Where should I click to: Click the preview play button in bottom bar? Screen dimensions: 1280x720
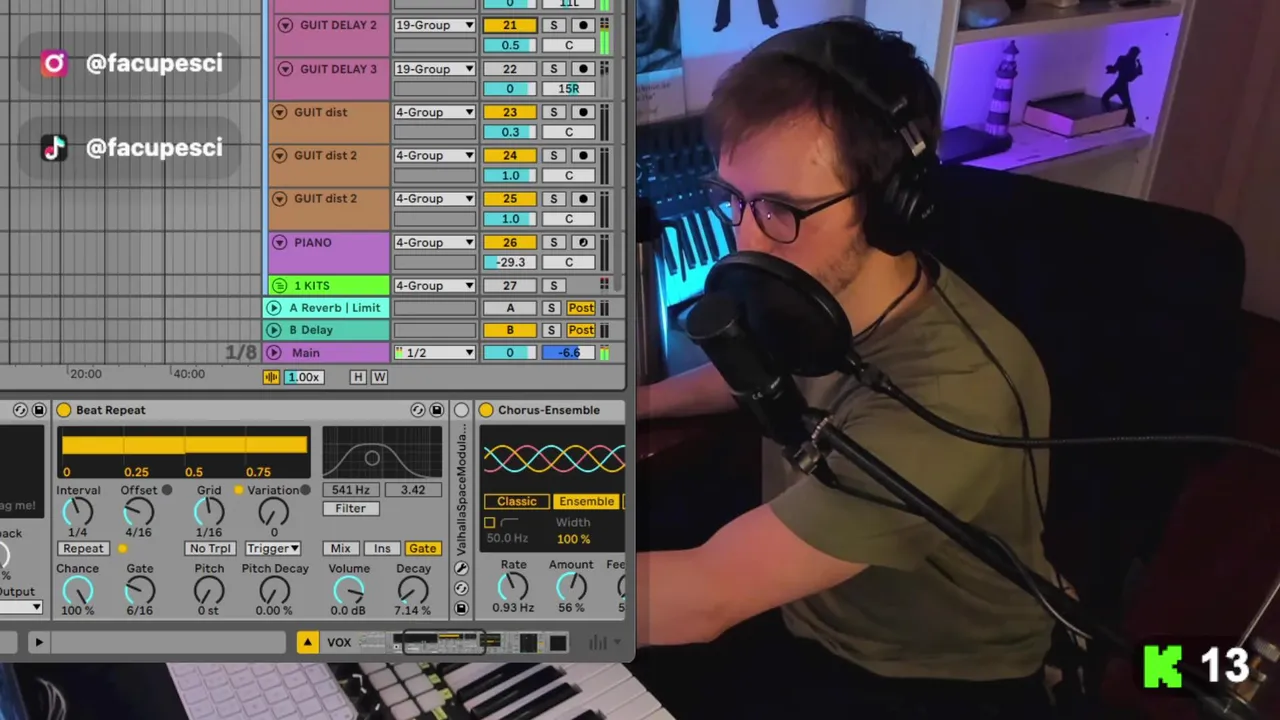click(x=38, y=643)
